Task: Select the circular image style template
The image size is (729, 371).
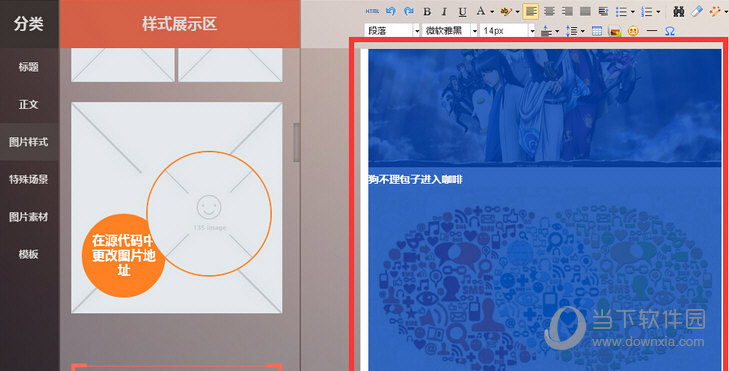Action: pyautogui.click(x=177, y=207)
